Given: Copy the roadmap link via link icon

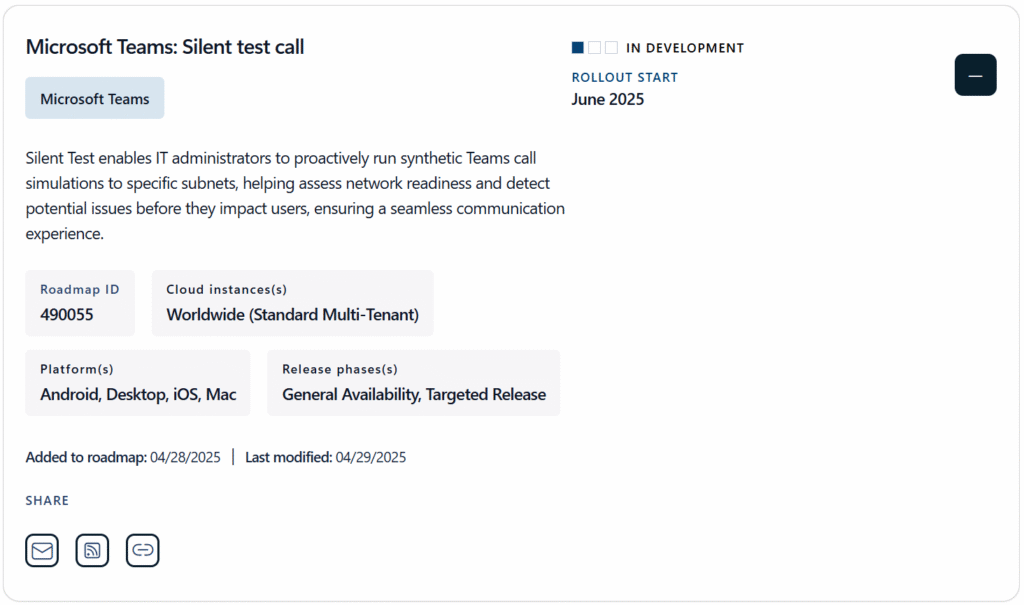Looking at the screenshot, I should click(x=142, y=550).
